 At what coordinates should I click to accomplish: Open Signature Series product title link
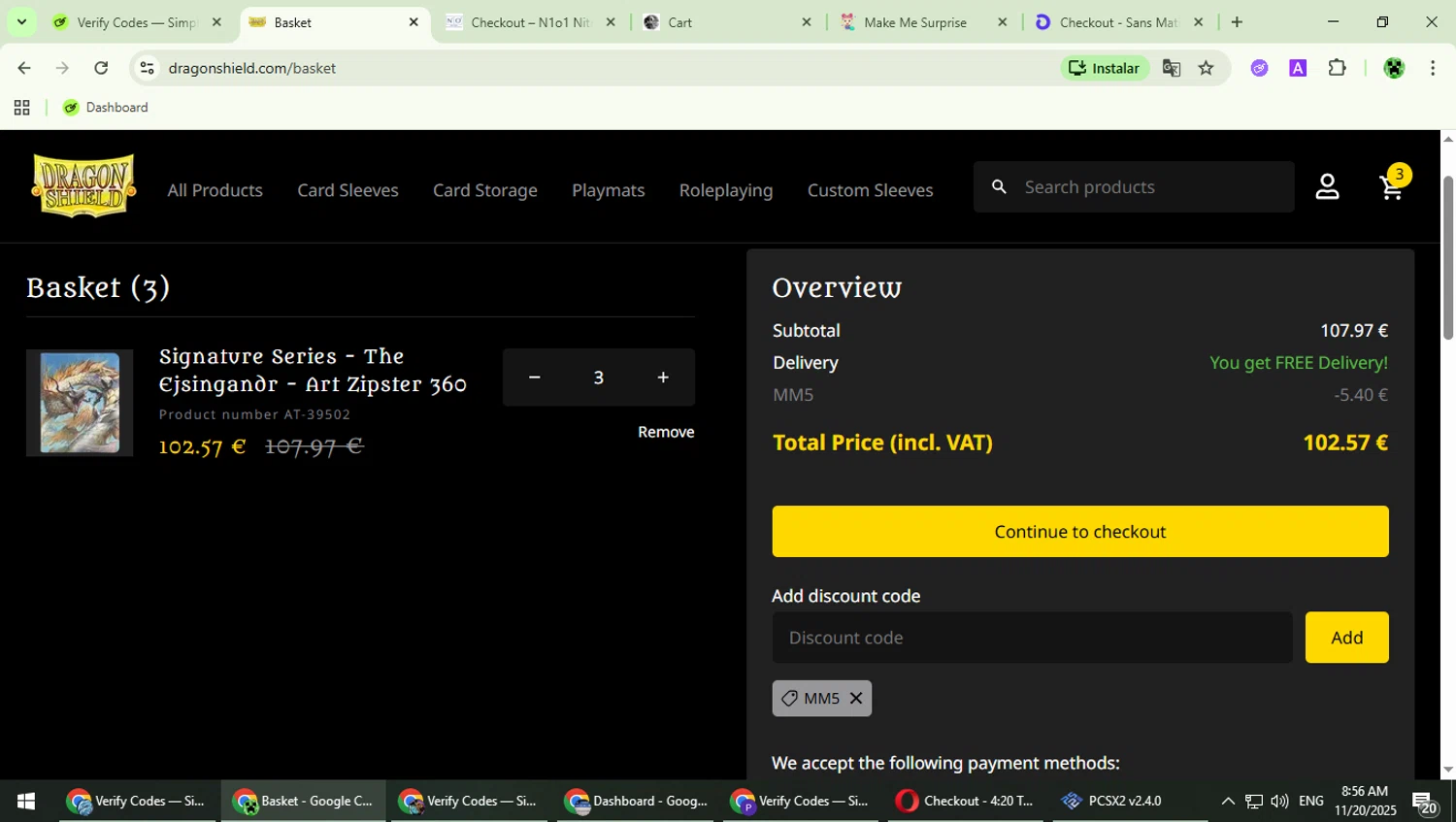[313, 370]
